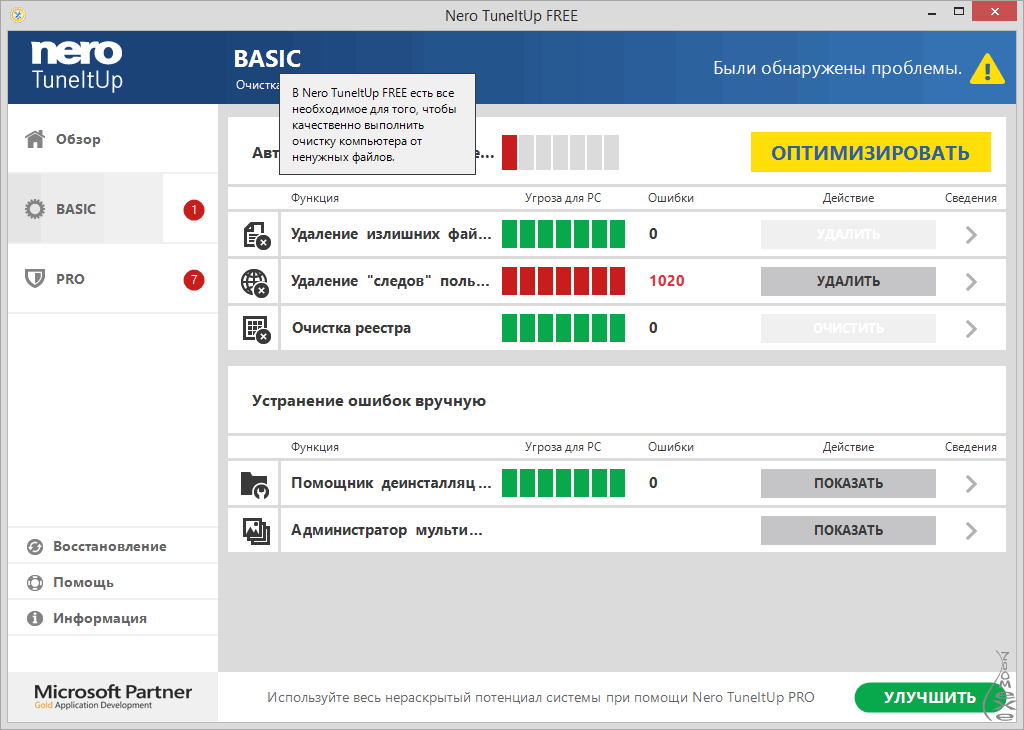This screenshot has height=730, width=1024.
Task: Maximize the Nero TuneItUp window
Action: coord(959,12)
